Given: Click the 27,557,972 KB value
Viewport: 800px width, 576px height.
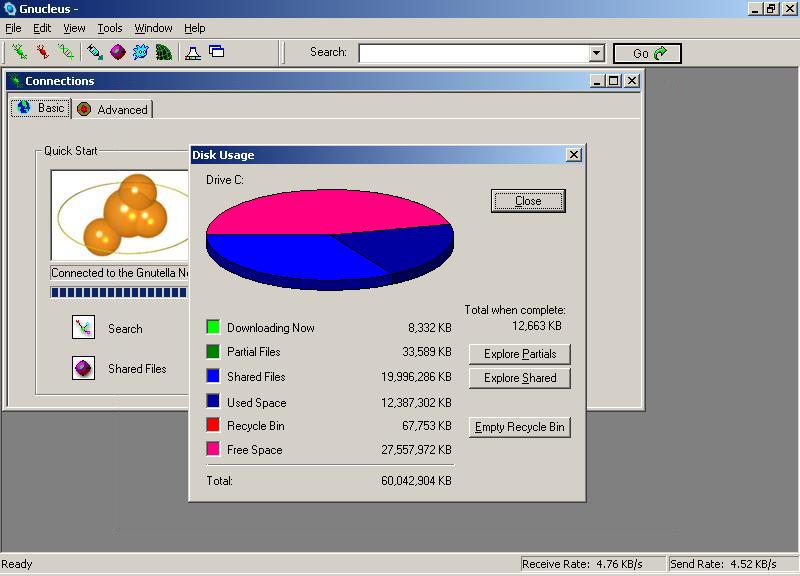Looking at the screenshot, I should 416,449.
